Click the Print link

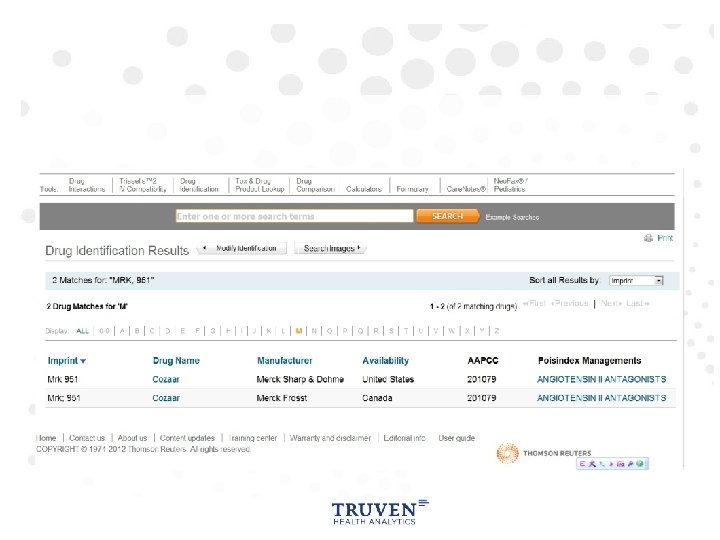(x=664, y=238)
